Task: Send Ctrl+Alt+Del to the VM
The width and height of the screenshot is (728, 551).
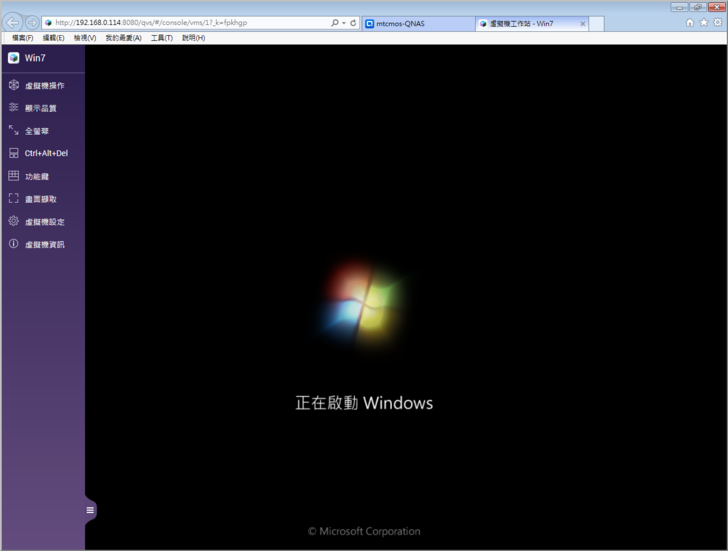Action: [14, 153]
